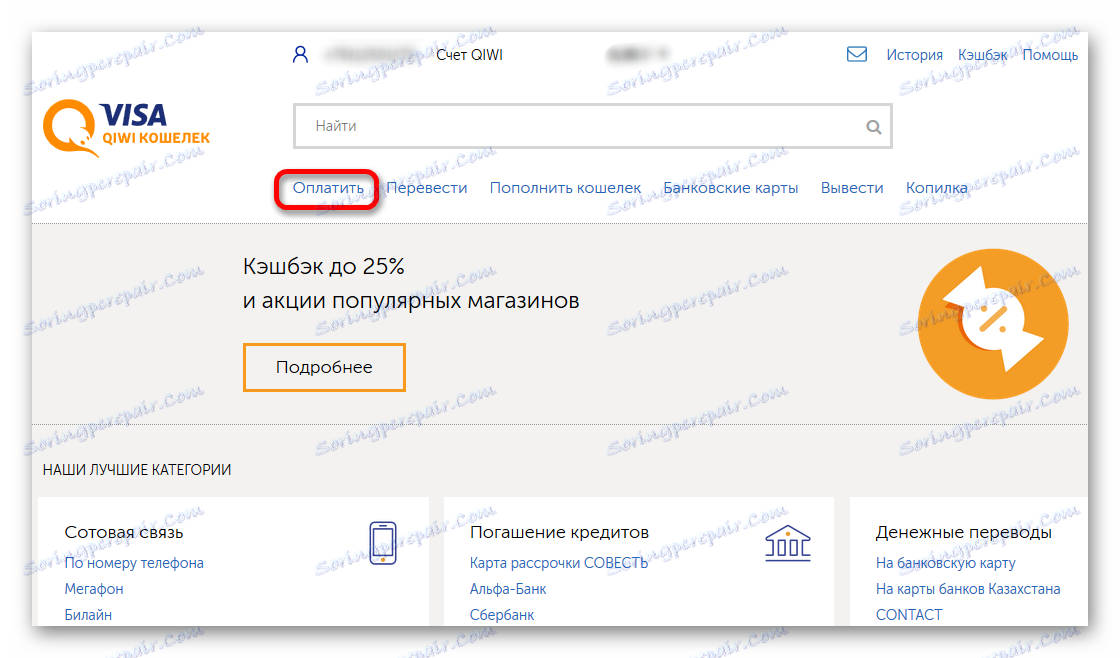Click the orange cashback percent banner icon

(x=993, y=324)
